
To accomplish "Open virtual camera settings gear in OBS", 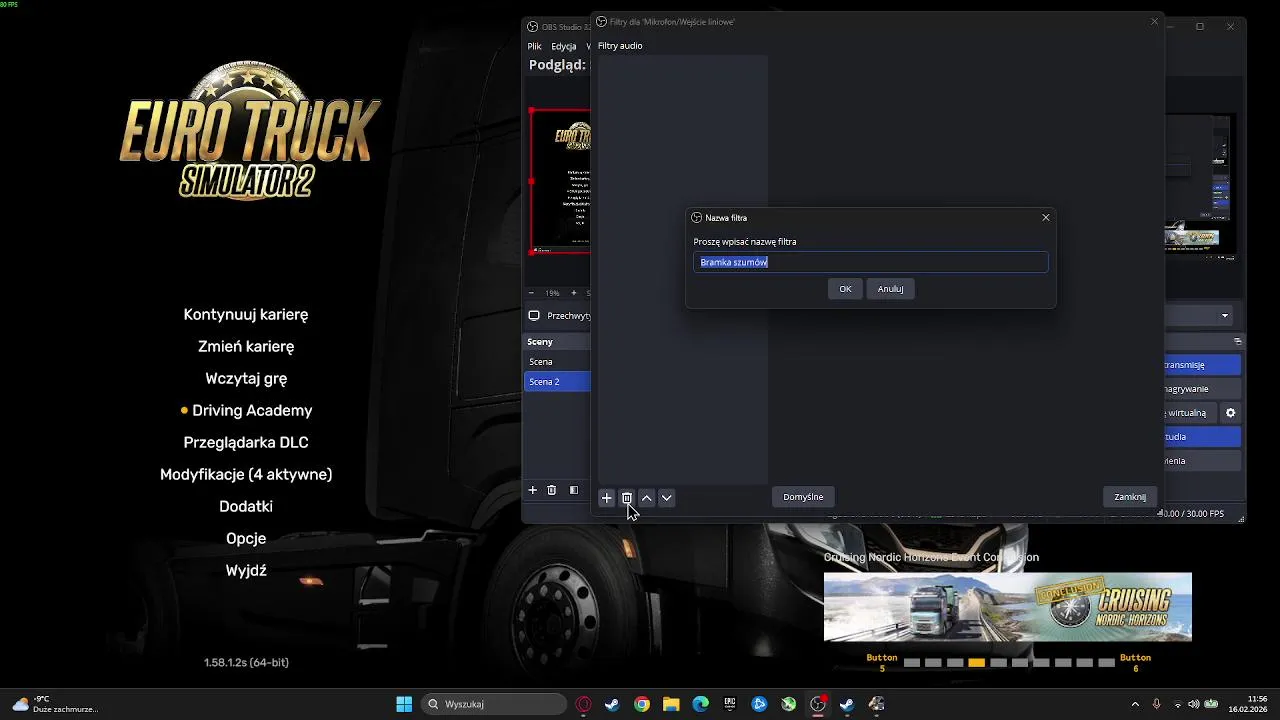I will tap(1231, 413).
